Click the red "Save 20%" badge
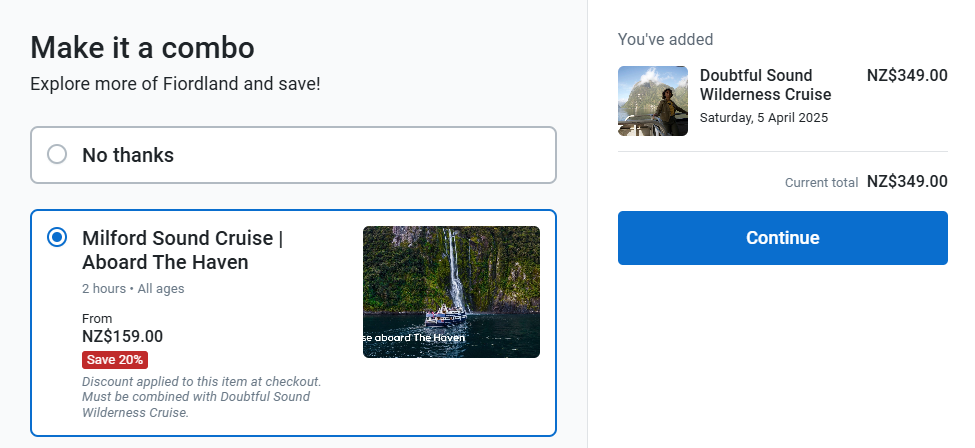Viewport: 975px width, 448px height. point(115,360)
